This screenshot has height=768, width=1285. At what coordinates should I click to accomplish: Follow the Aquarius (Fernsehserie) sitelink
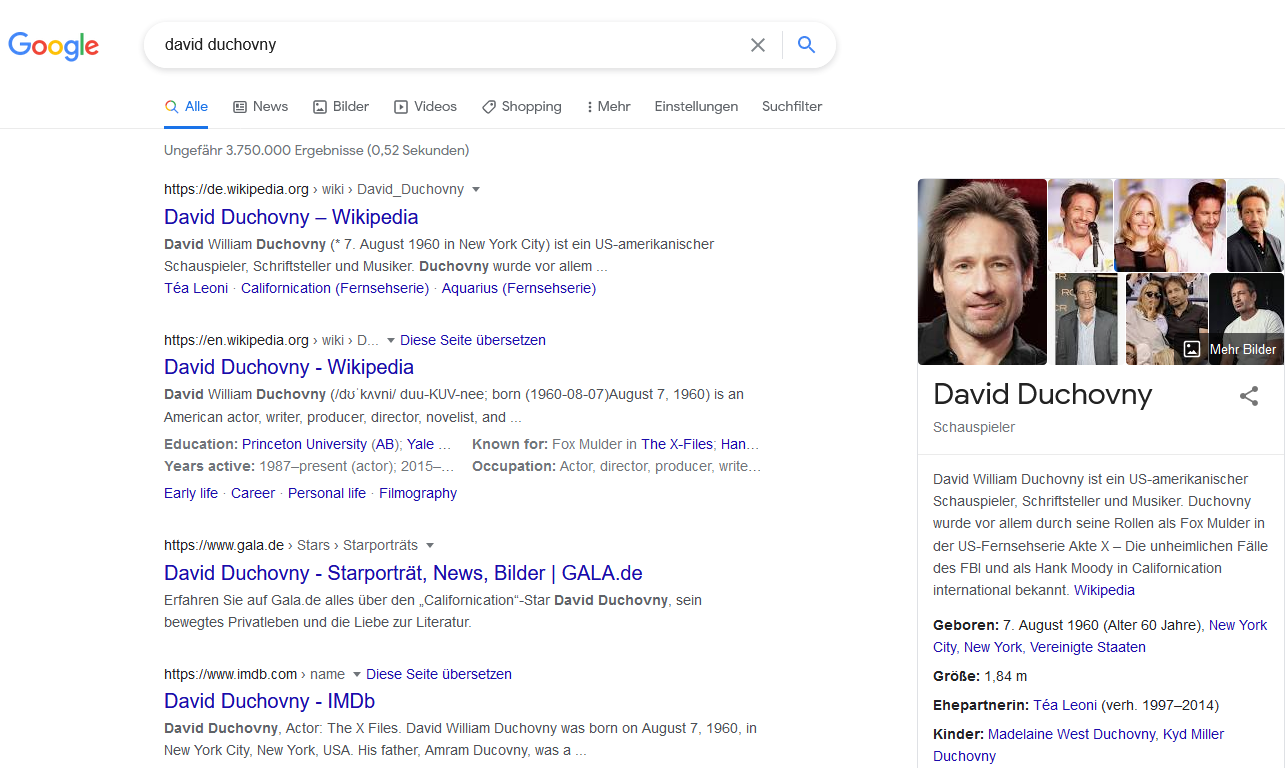tap(519, 288)
